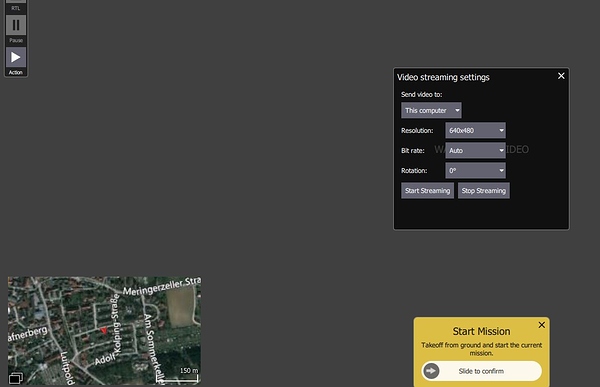Expand the Resolution 640x480 dropdown
This screenshot has width=600, height=387.
(475, 131)
